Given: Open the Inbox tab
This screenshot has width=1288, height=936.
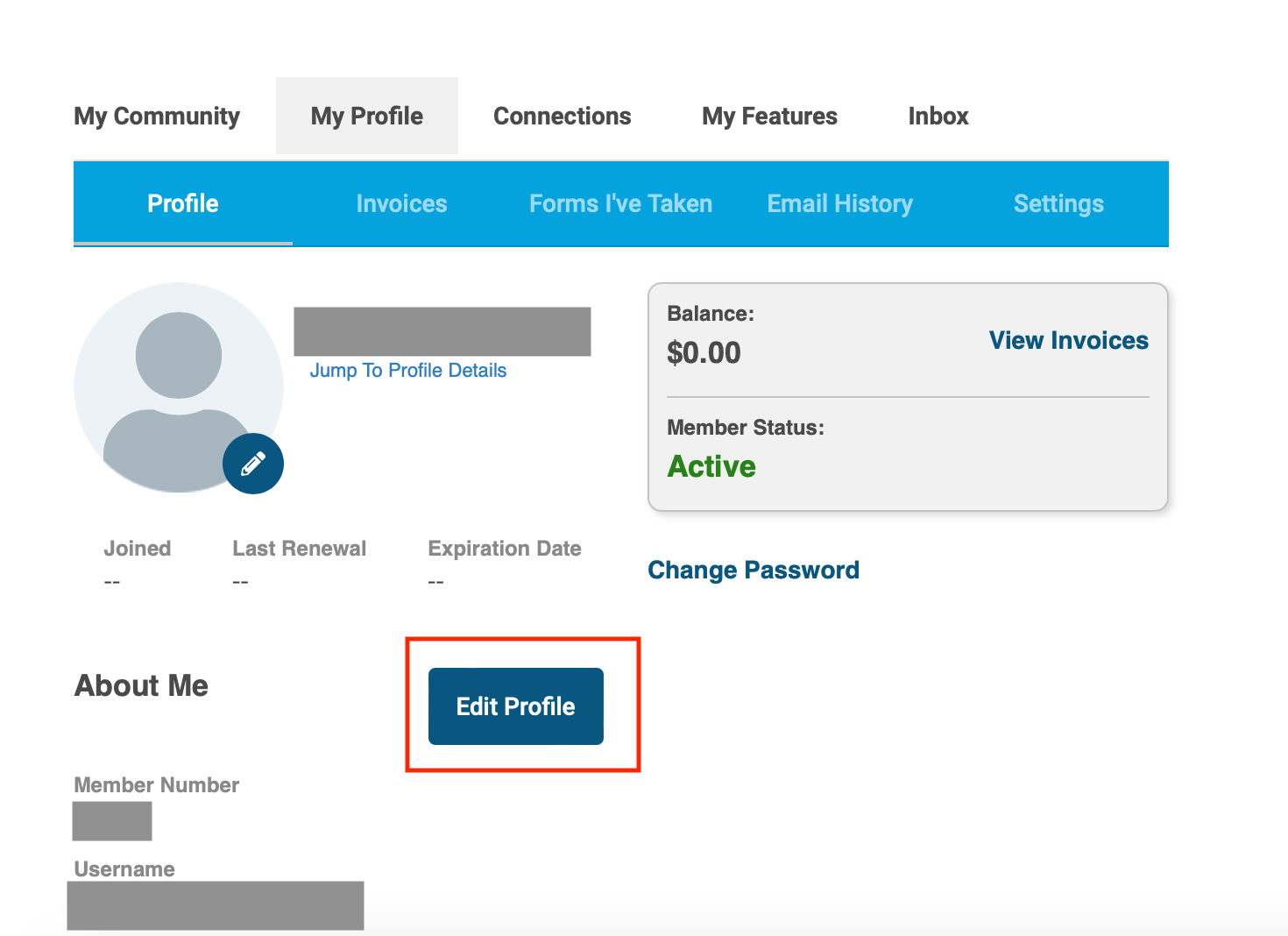Looking at the screenshot, I should pos(938,116).
